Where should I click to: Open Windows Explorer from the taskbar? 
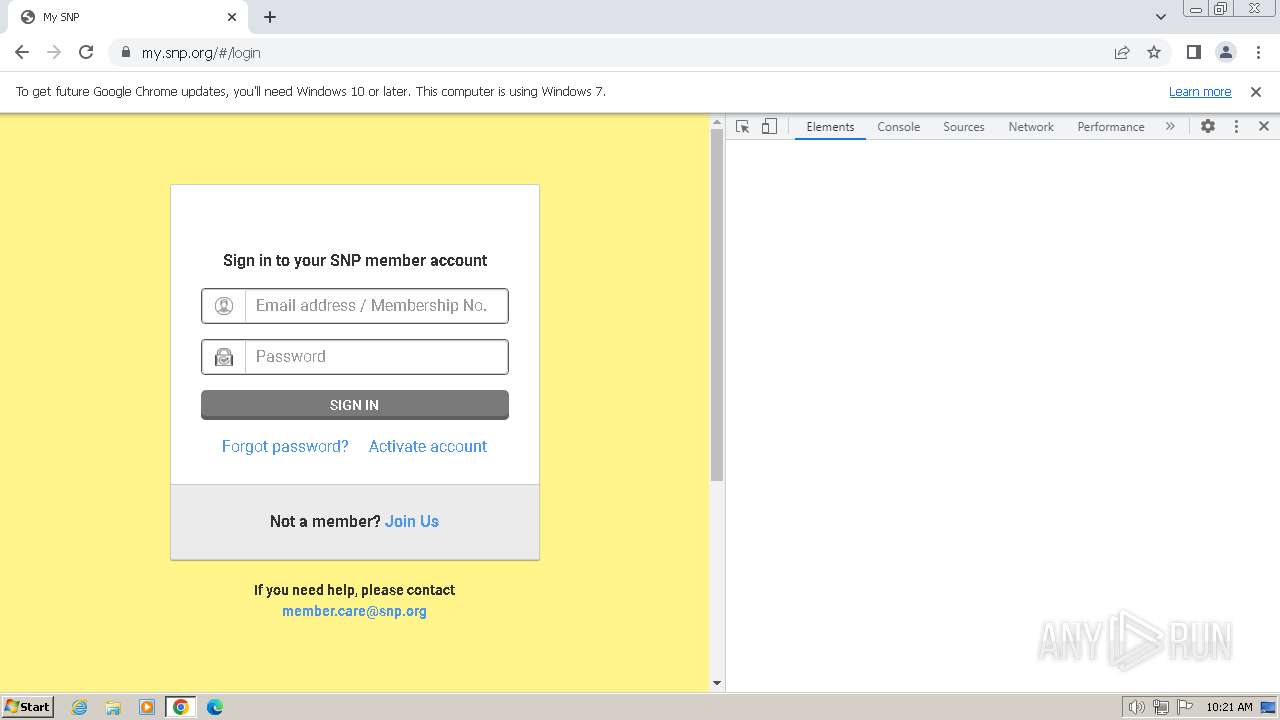click(113, 707)
